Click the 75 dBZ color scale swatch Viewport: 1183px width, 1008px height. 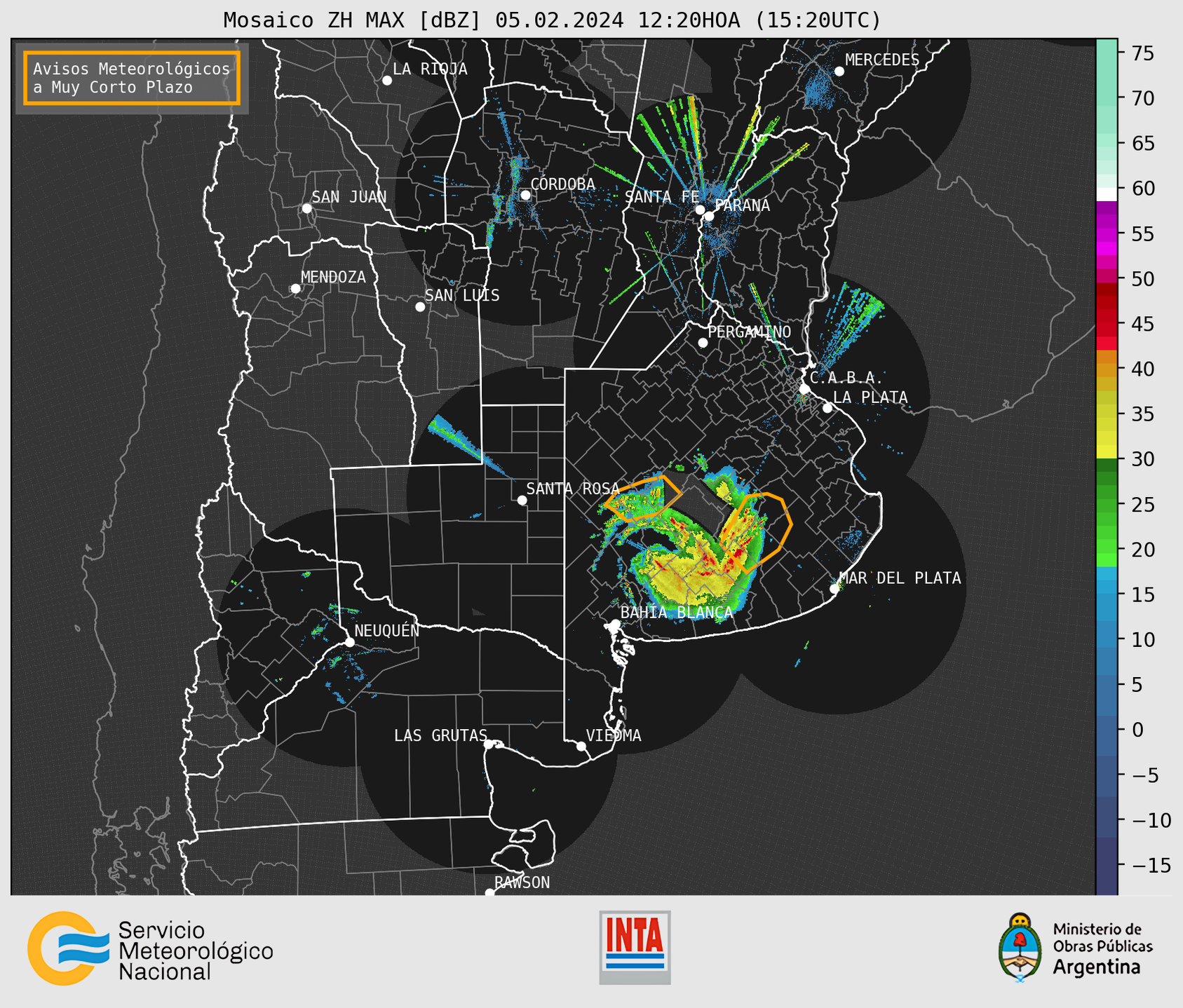tap(1107, 53)
